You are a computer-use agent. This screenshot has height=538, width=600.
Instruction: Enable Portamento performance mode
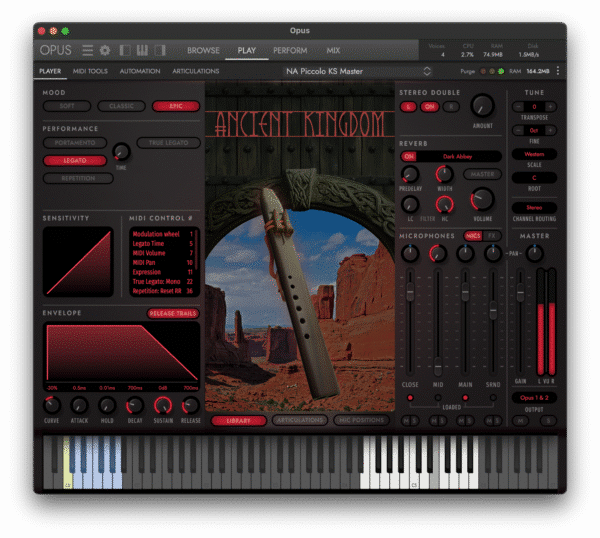pyautogui.click(x=75, y=143)
